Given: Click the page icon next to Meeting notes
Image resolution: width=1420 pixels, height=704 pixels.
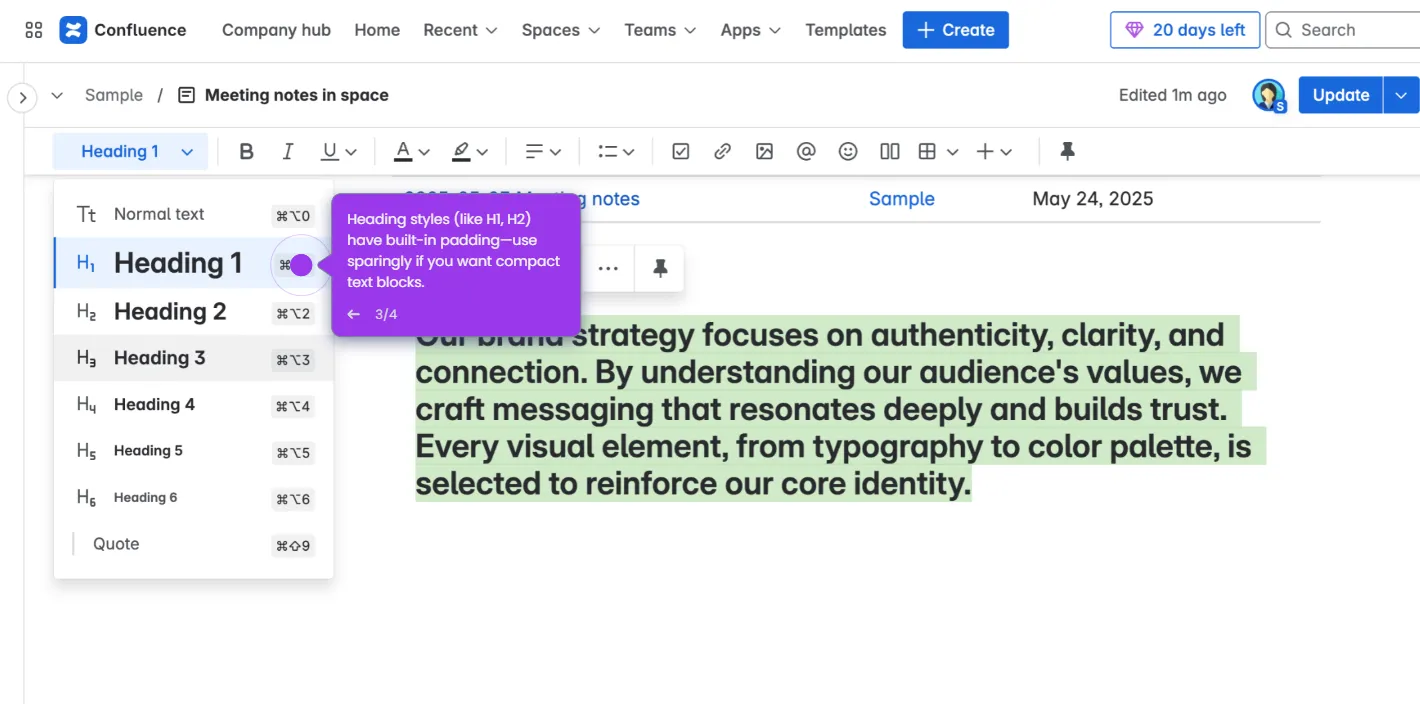Looking at the screenshot, I should [186, 96].
